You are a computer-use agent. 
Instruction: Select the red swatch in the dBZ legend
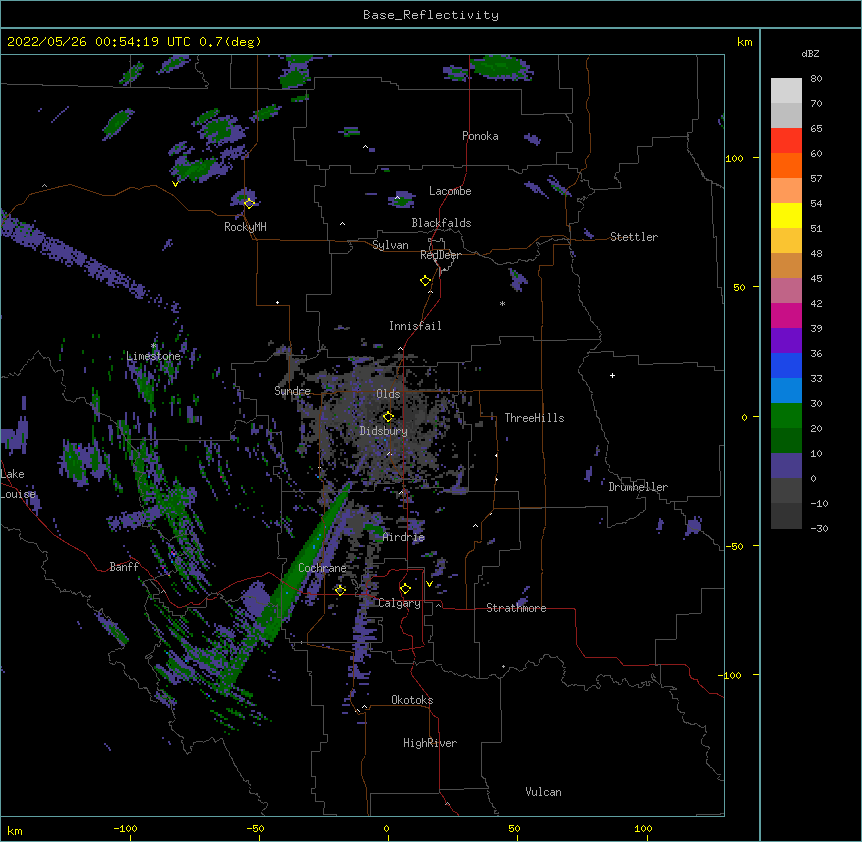[x=786, y=141]
